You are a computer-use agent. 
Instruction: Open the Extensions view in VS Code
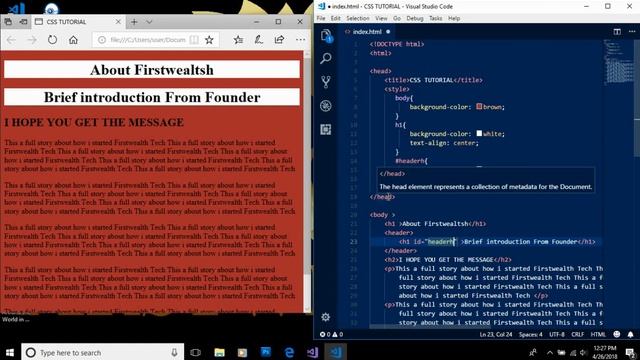click(x=326, y=129)
